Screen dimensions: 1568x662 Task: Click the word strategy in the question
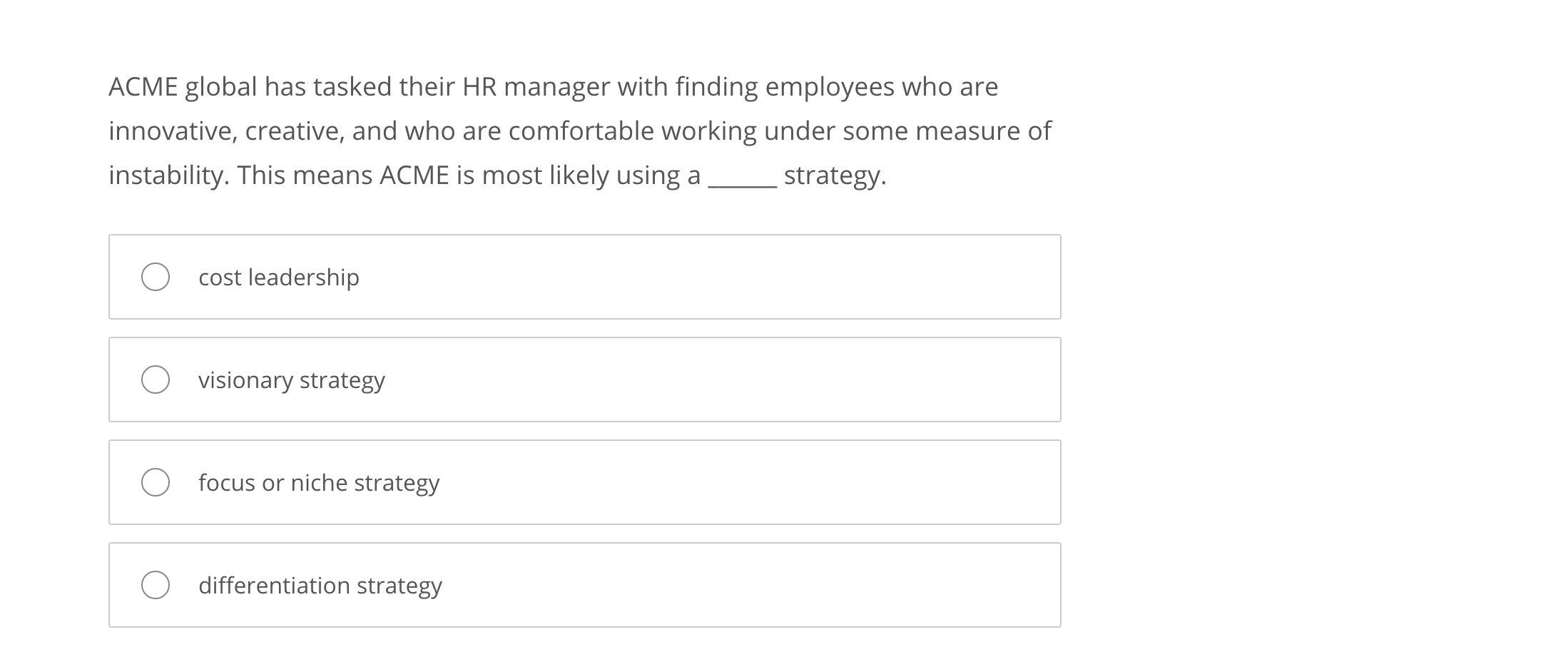(833, 175)
